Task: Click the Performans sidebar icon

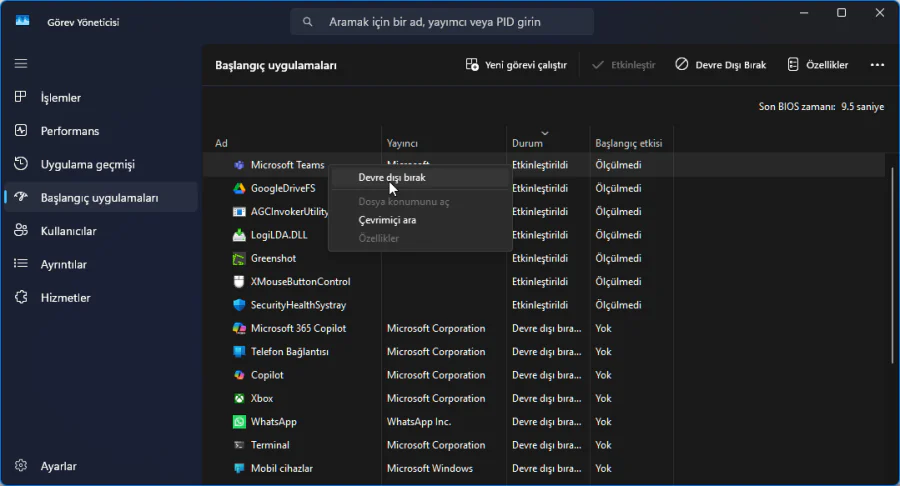Action: pyautogui.click(x=21, y=130)
